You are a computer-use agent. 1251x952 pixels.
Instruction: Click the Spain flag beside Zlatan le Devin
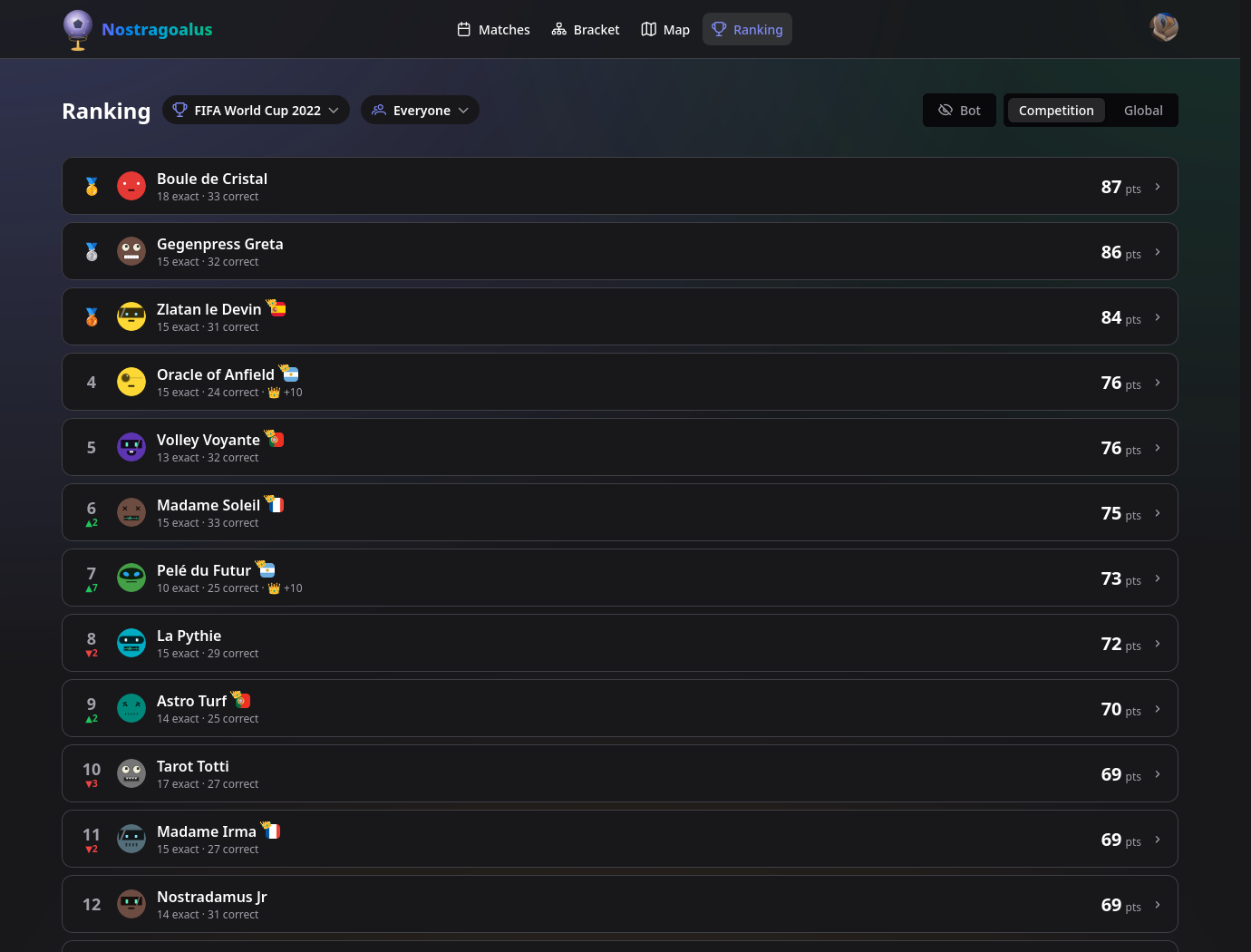[x=276, y=308]
